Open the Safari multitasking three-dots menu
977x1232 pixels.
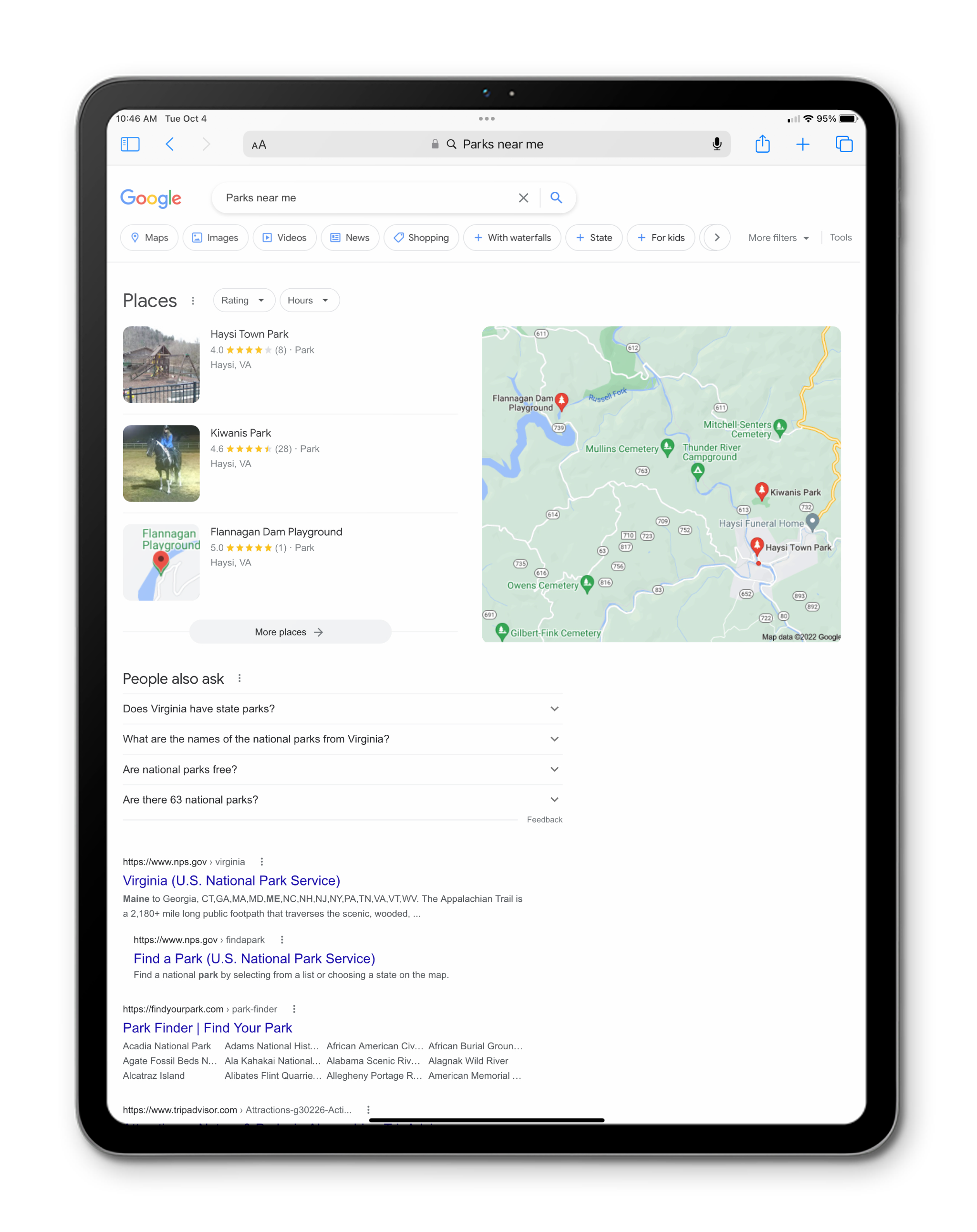[x=486, y=118]
